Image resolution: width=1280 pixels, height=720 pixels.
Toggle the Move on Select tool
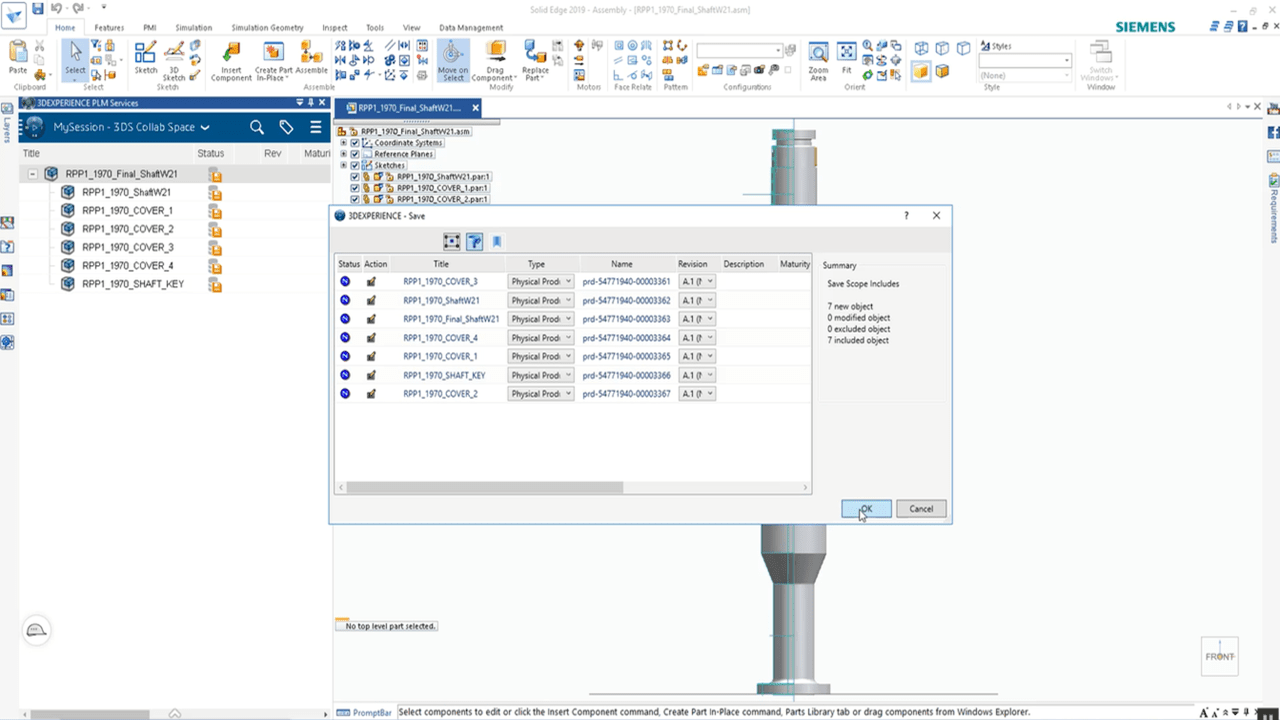click(x=452, y=59)
